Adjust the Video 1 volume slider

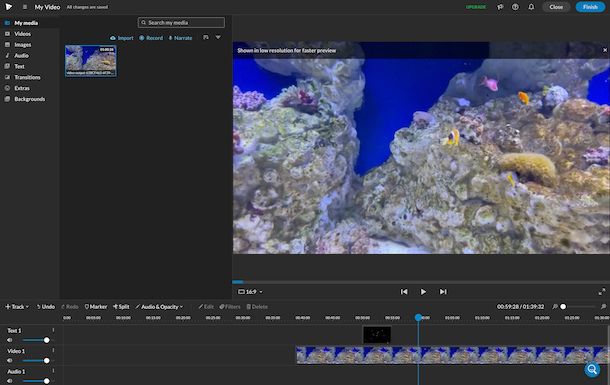coord(46,361)
